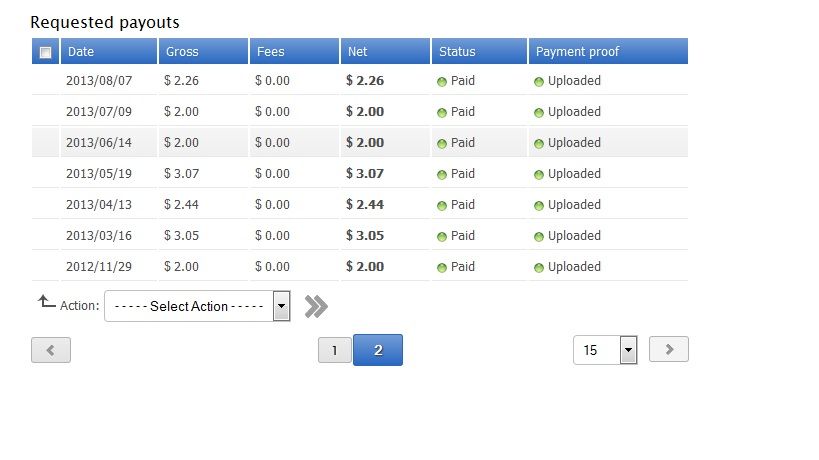Click the green Paid icon for 2013/04/13
The image size is (819, 460).
coord(442,206)
